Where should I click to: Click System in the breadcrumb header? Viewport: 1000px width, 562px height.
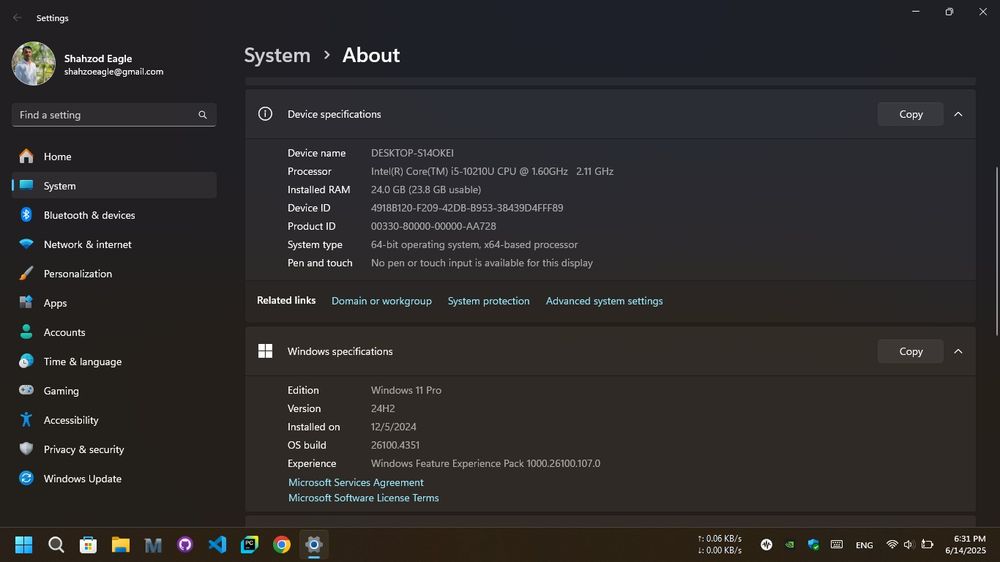277,55
